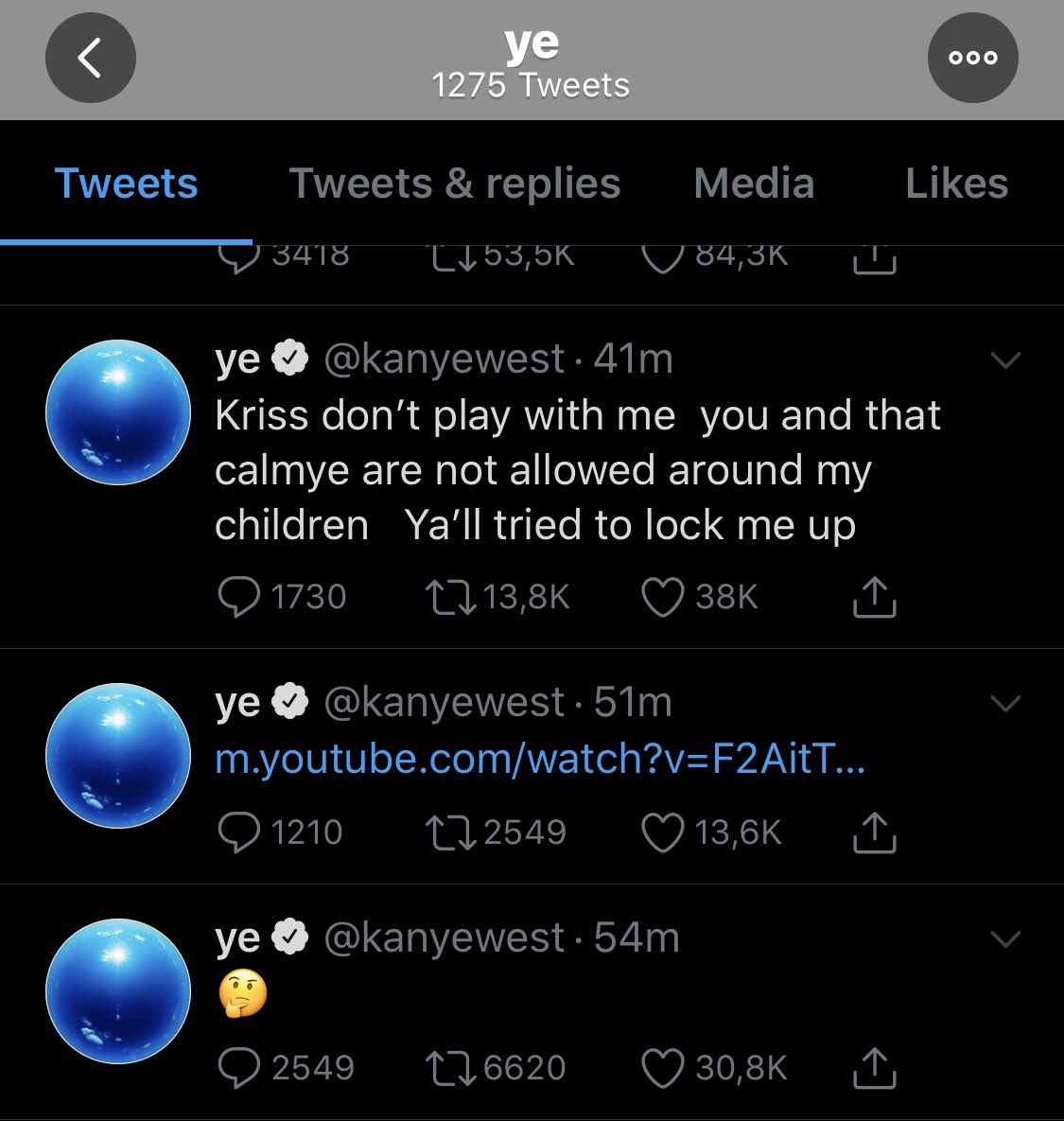
Task: Retweet the YouTube link tweet
Action: pos(451,832)
